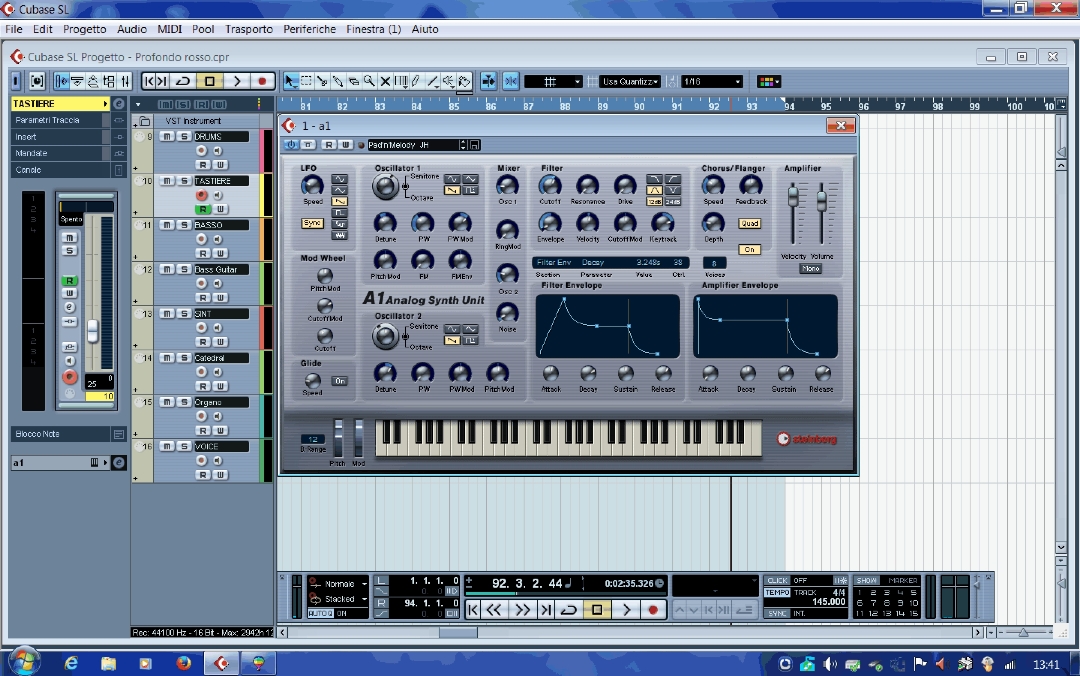Rewind in the transport panel

494,610
